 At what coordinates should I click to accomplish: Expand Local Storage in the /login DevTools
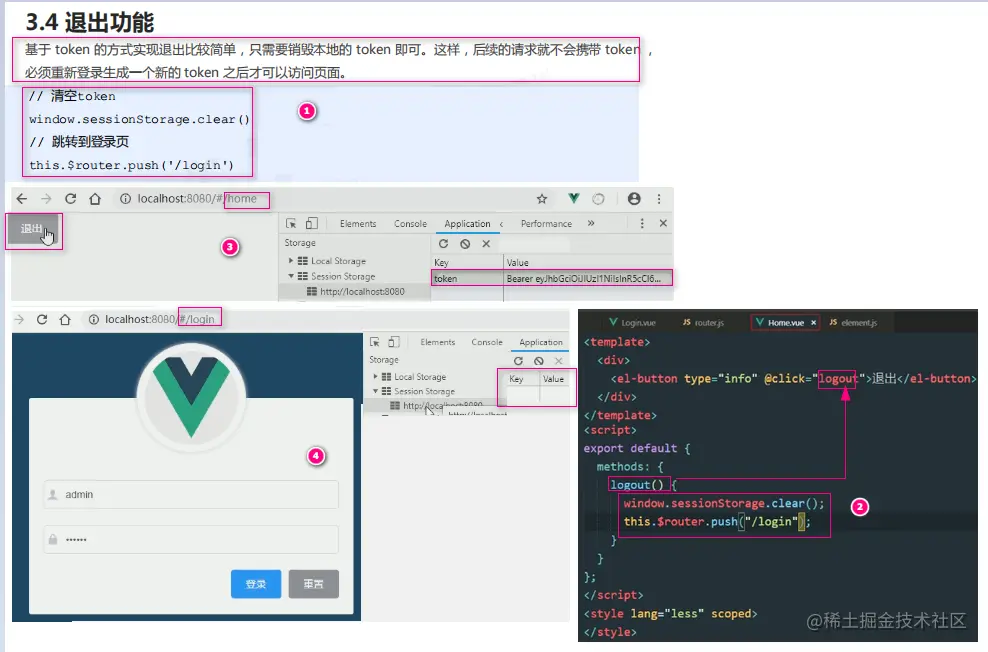point(376,376)
